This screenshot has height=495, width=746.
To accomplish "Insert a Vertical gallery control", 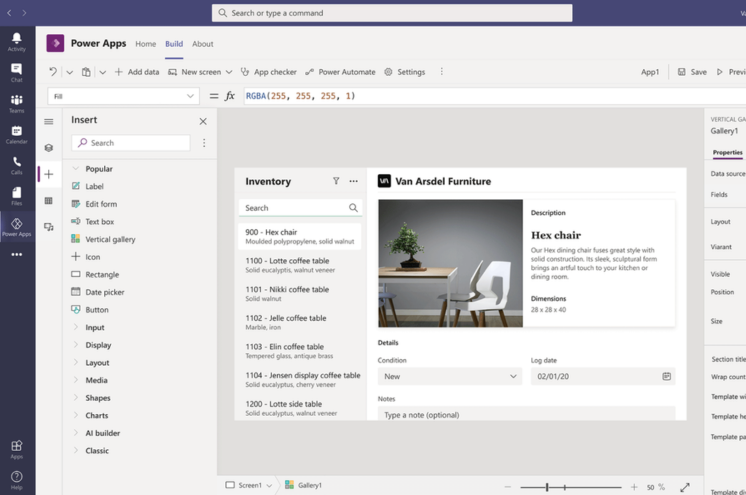I will pos(103,239).
